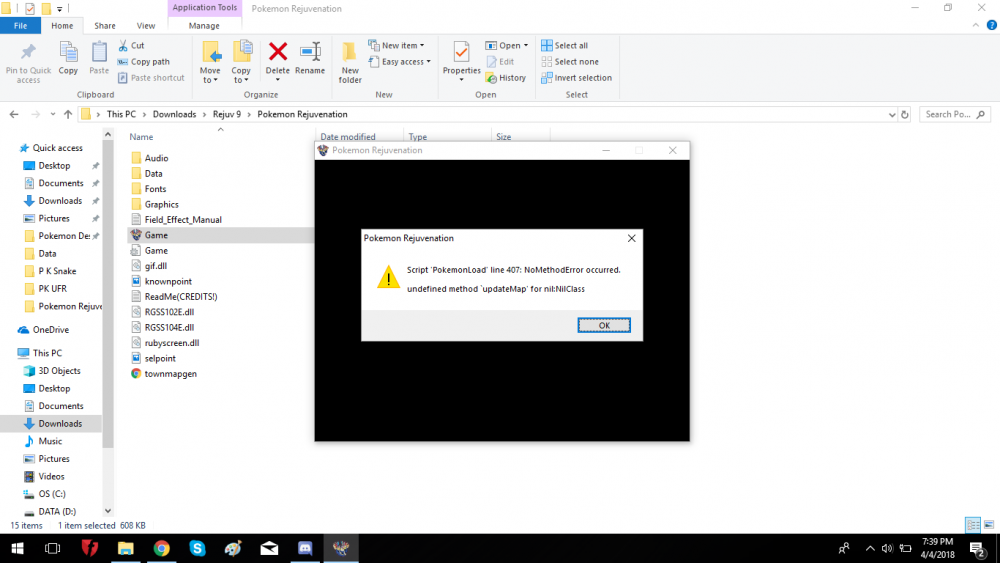Click the Search box field

(955, 114)
